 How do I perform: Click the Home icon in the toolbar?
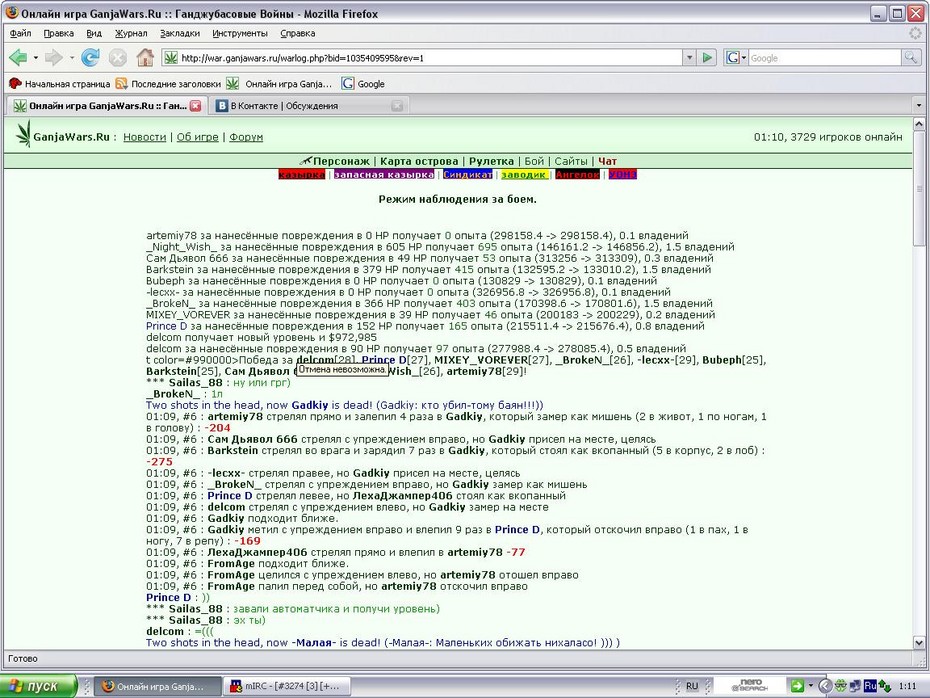(x=145, y=58)
